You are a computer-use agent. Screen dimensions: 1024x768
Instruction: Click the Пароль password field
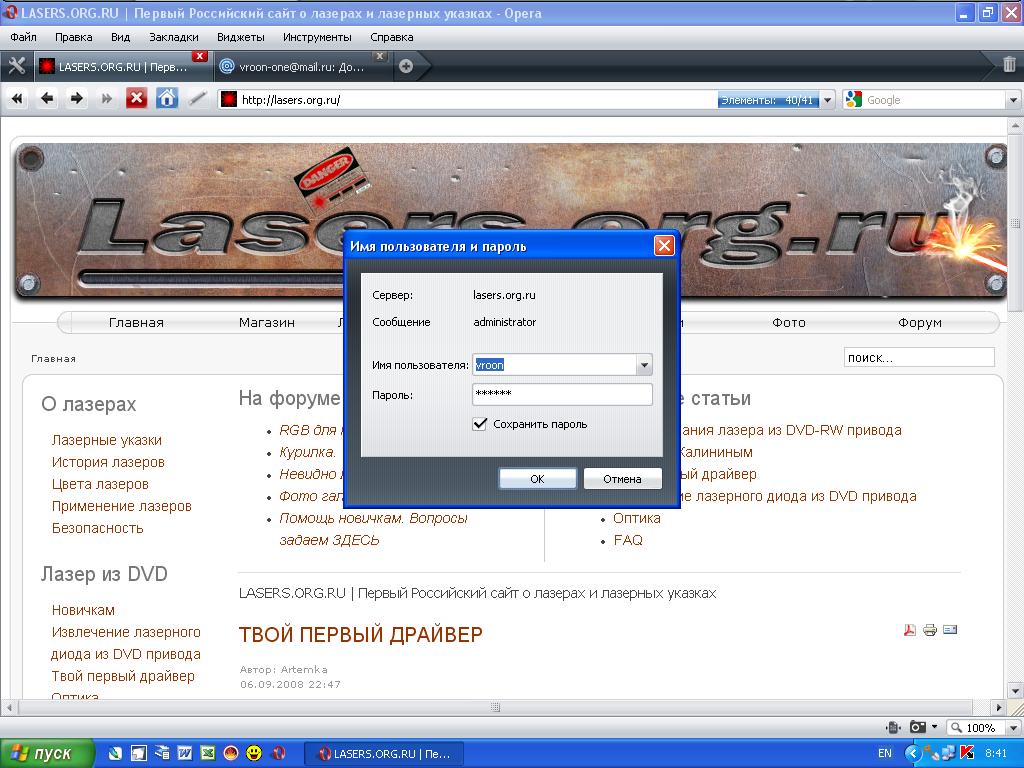click(x=562, y=394)
